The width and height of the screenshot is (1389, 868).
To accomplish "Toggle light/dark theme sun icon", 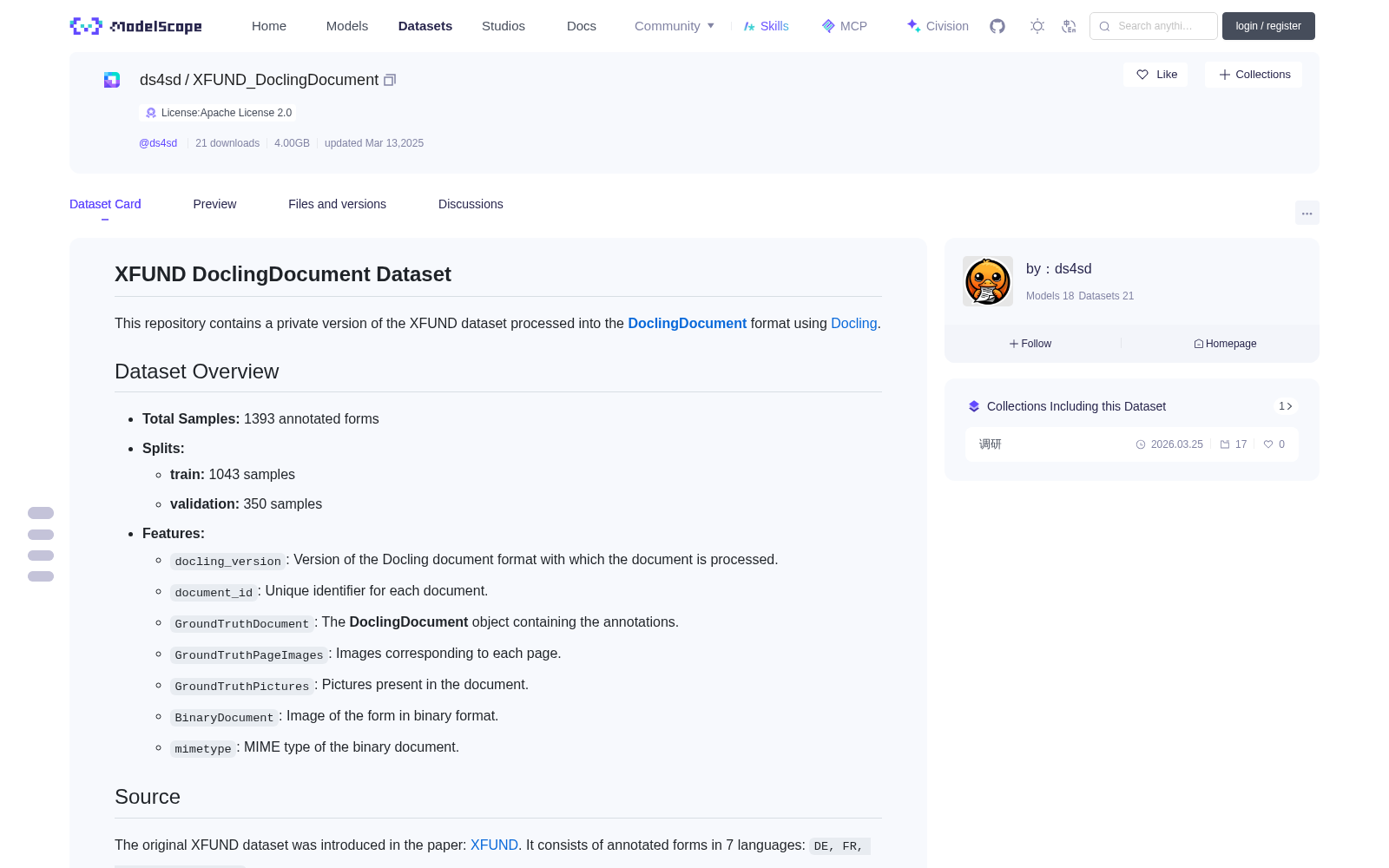I will pos(1037,26).
